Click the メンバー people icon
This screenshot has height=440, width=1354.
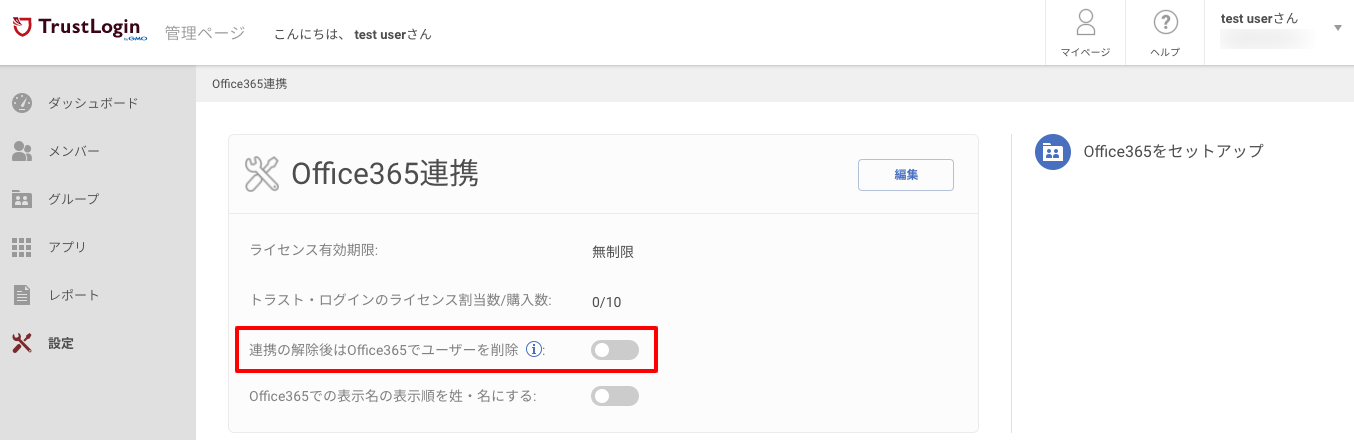tap(22, 151)
